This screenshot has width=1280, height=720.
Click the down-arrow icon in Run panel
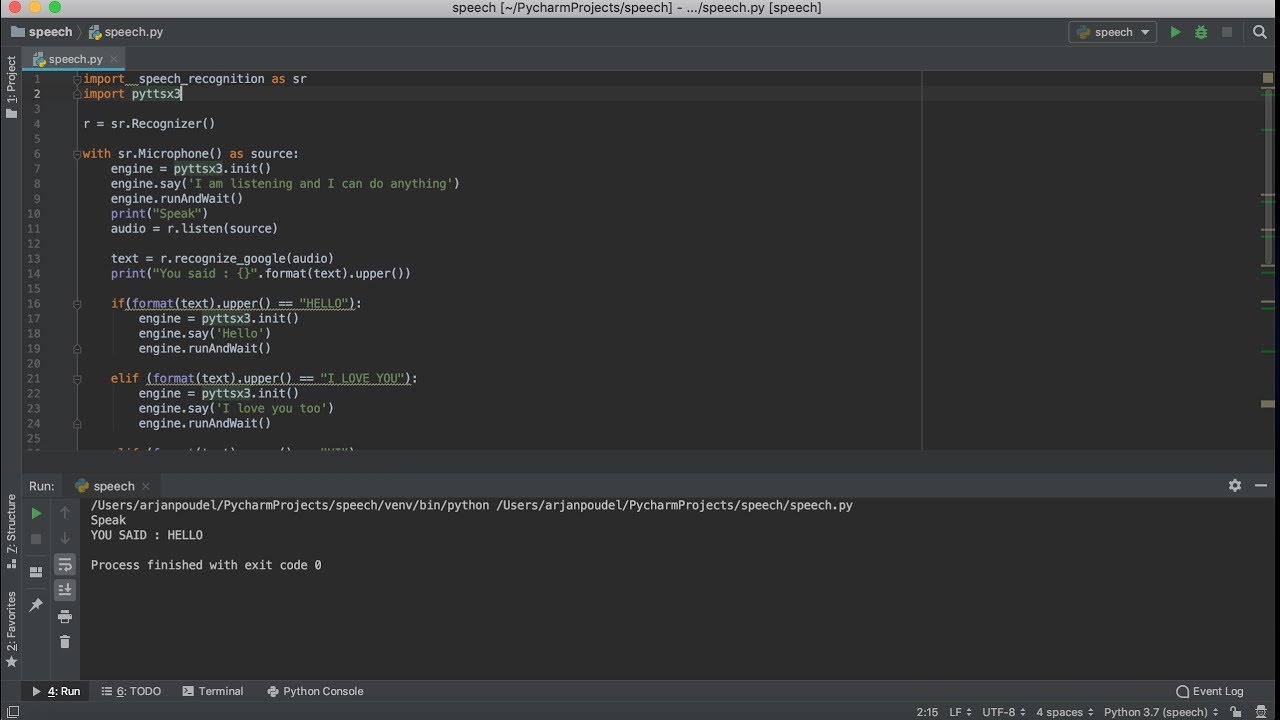(x=65, y=539)
